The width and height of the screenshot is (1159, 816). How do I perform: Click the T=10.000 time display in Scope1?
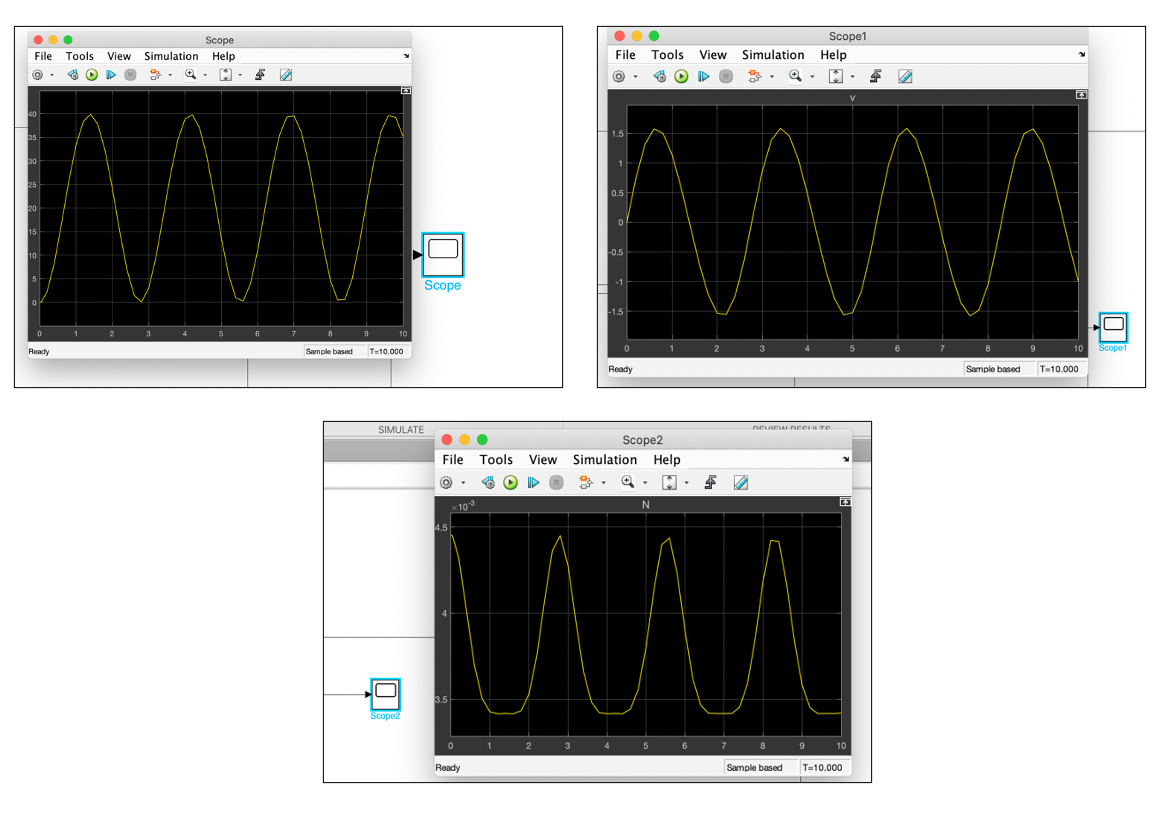tap(1059, 368)
